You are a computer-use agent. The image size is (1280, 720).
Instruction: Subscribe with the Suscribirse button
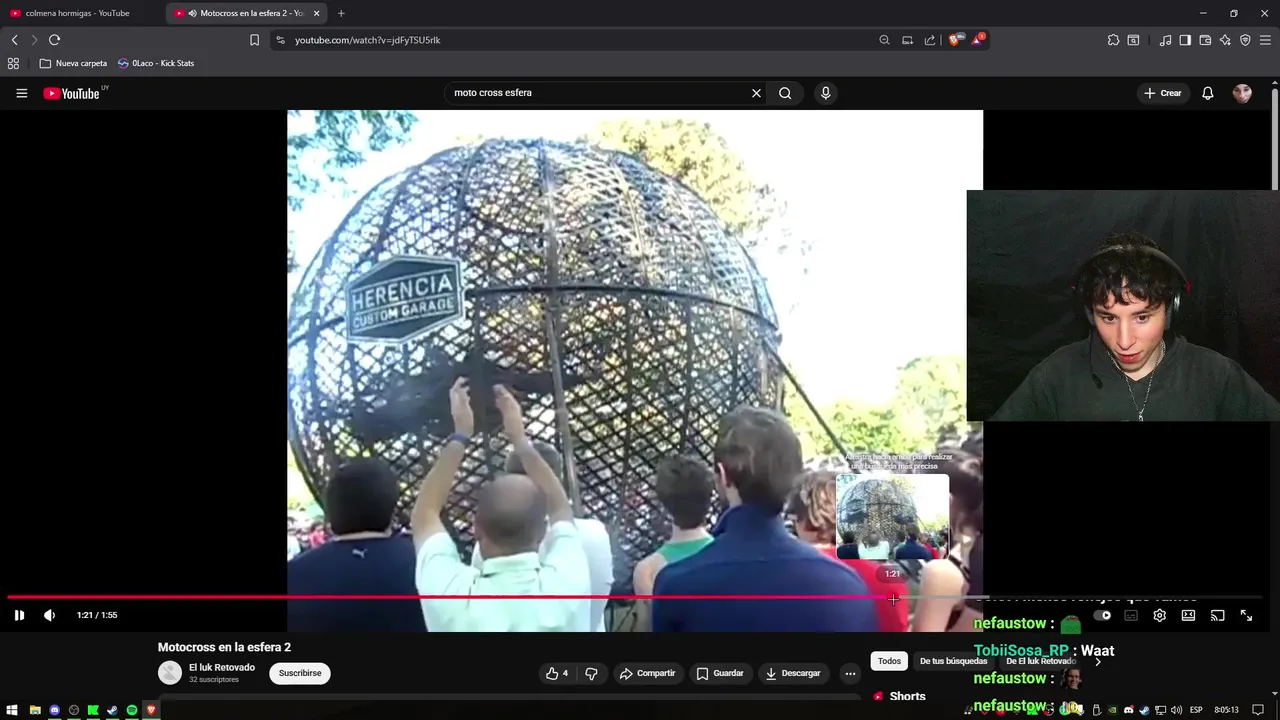[x=300, y=673]
